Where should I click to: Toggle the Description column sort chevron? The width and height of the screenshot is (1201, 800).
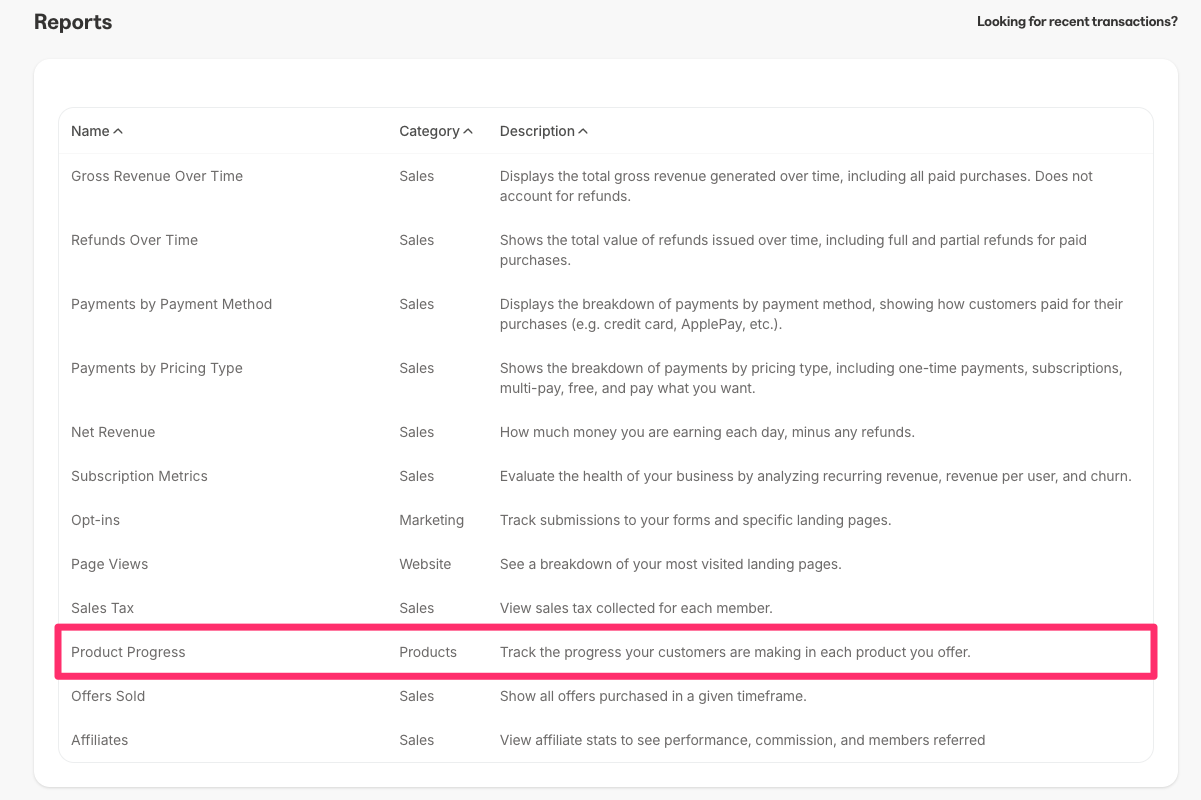(x=583, y=131)
